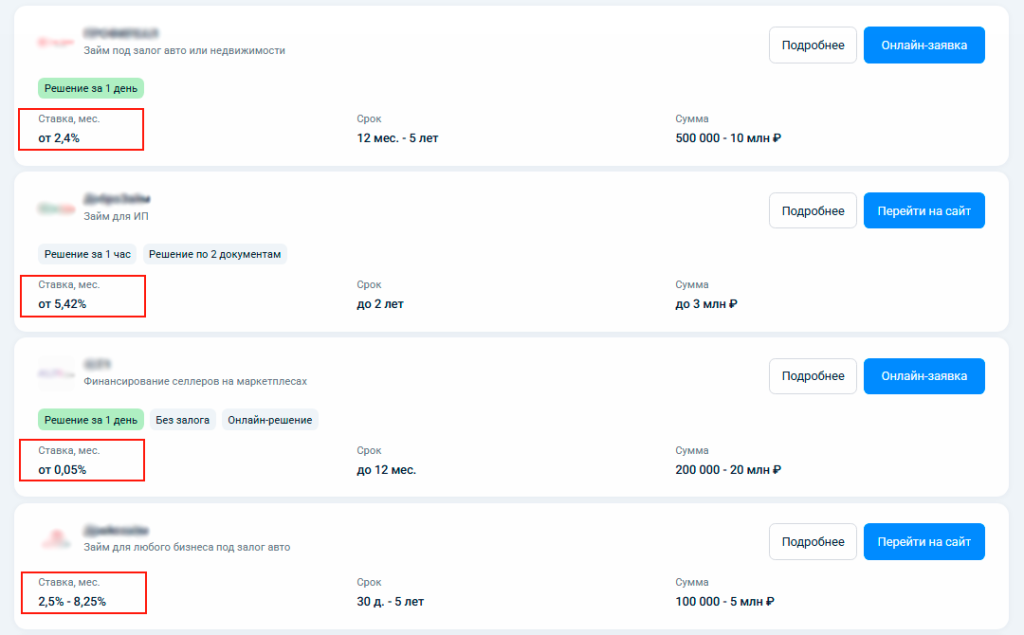Click Онлайн-заявка for seller financing offer
1024x635 pixels.
tap(924, 376)
